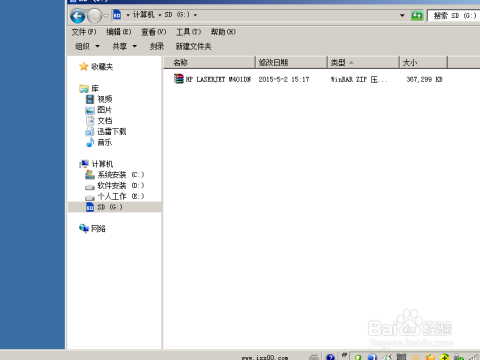
Task: Click the green refresh button
Action: (417, 15)
